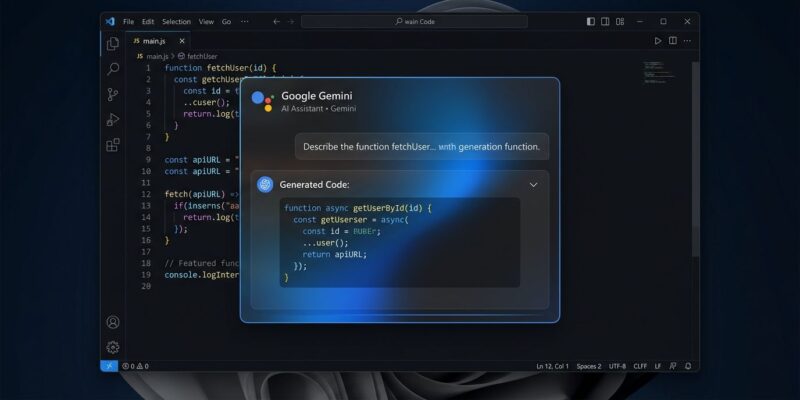Show hidden menus via title bar ellipsis
Viewport: 800px width, 400px height.
(x=245, y=21)
